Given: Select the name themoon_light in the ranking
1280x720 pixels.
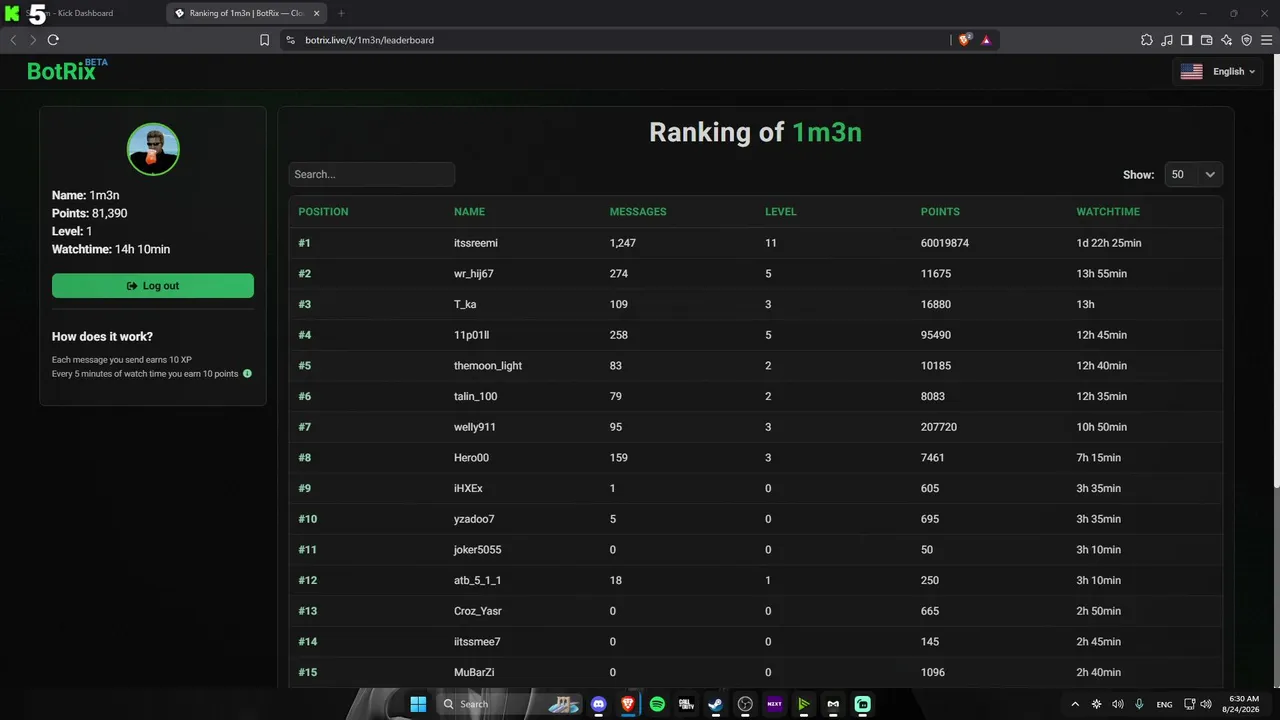Looking at the screenshot, I should (x=488, y=366).
